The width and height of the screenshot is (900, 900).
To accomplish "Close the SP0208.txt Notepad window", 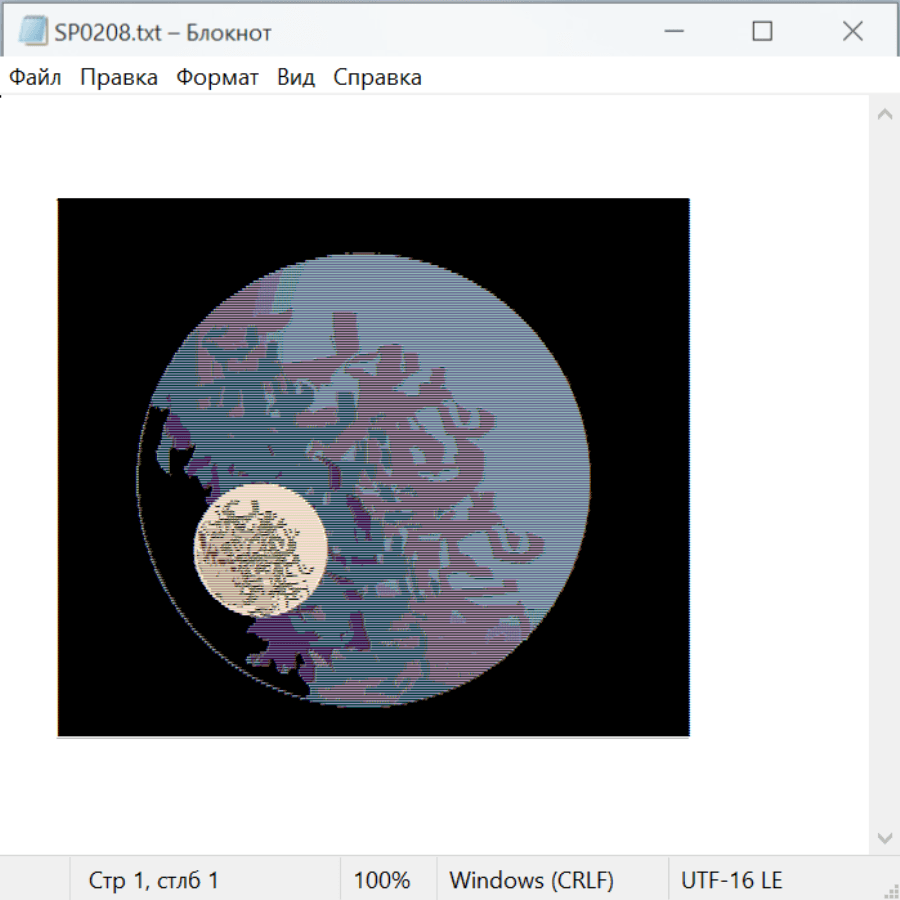I will (852, 32).
